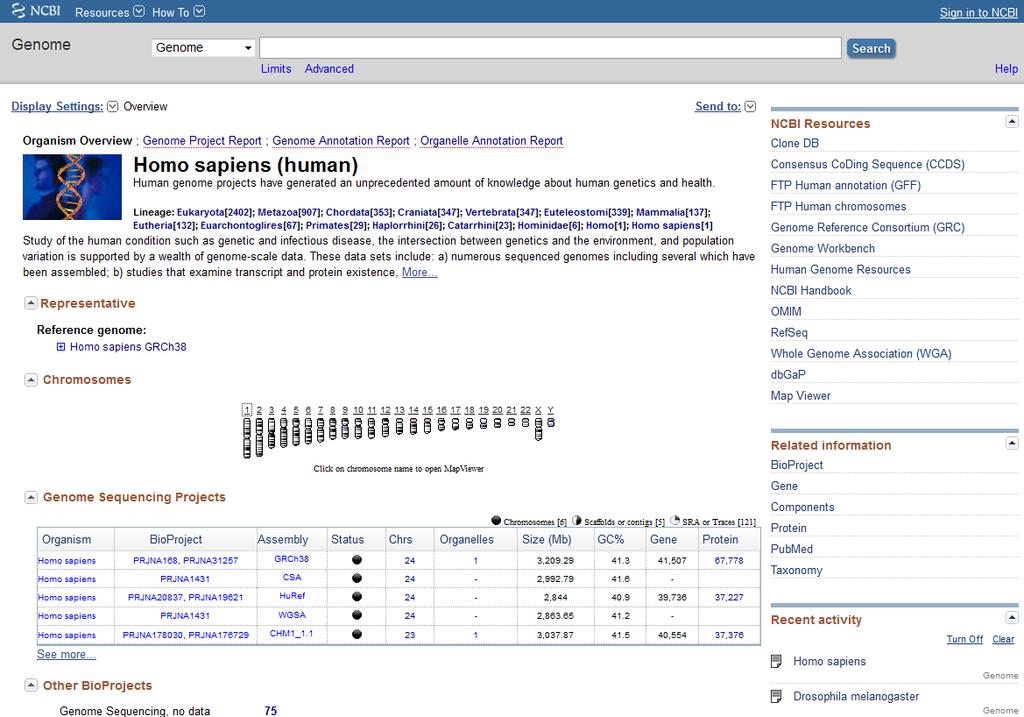The image size is (1024, 717).
Task: Click GRCh38 row status circle icon
Action: tap(357, 560)
